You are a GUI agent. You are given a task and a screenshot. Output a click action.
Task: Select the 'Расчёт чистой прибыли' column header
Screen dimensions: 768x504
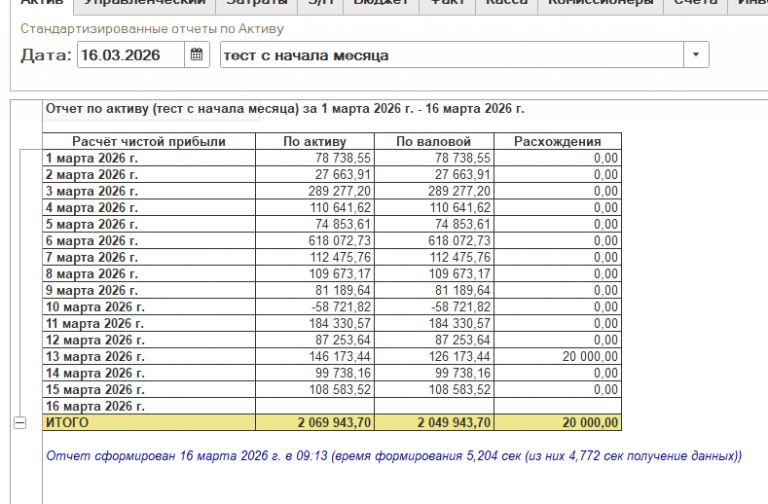149,142
